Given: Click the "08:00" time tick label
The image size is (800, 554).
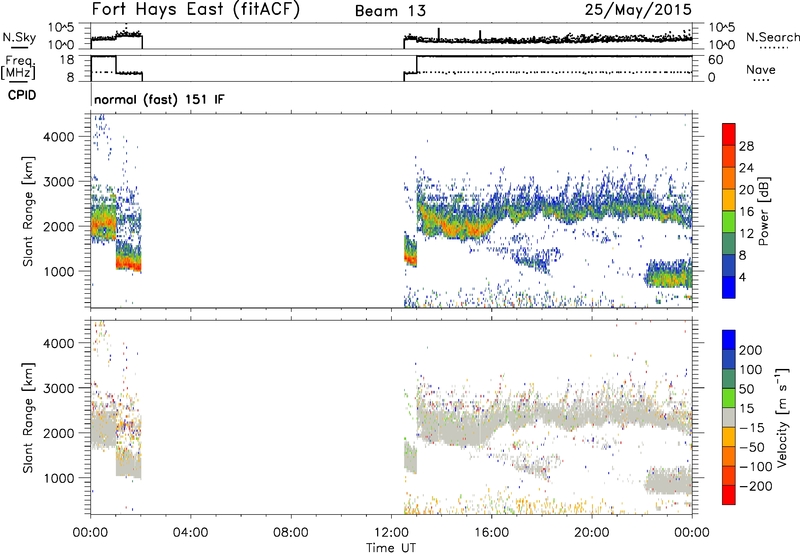Looking at the screenshot, I should pos(290,533).
